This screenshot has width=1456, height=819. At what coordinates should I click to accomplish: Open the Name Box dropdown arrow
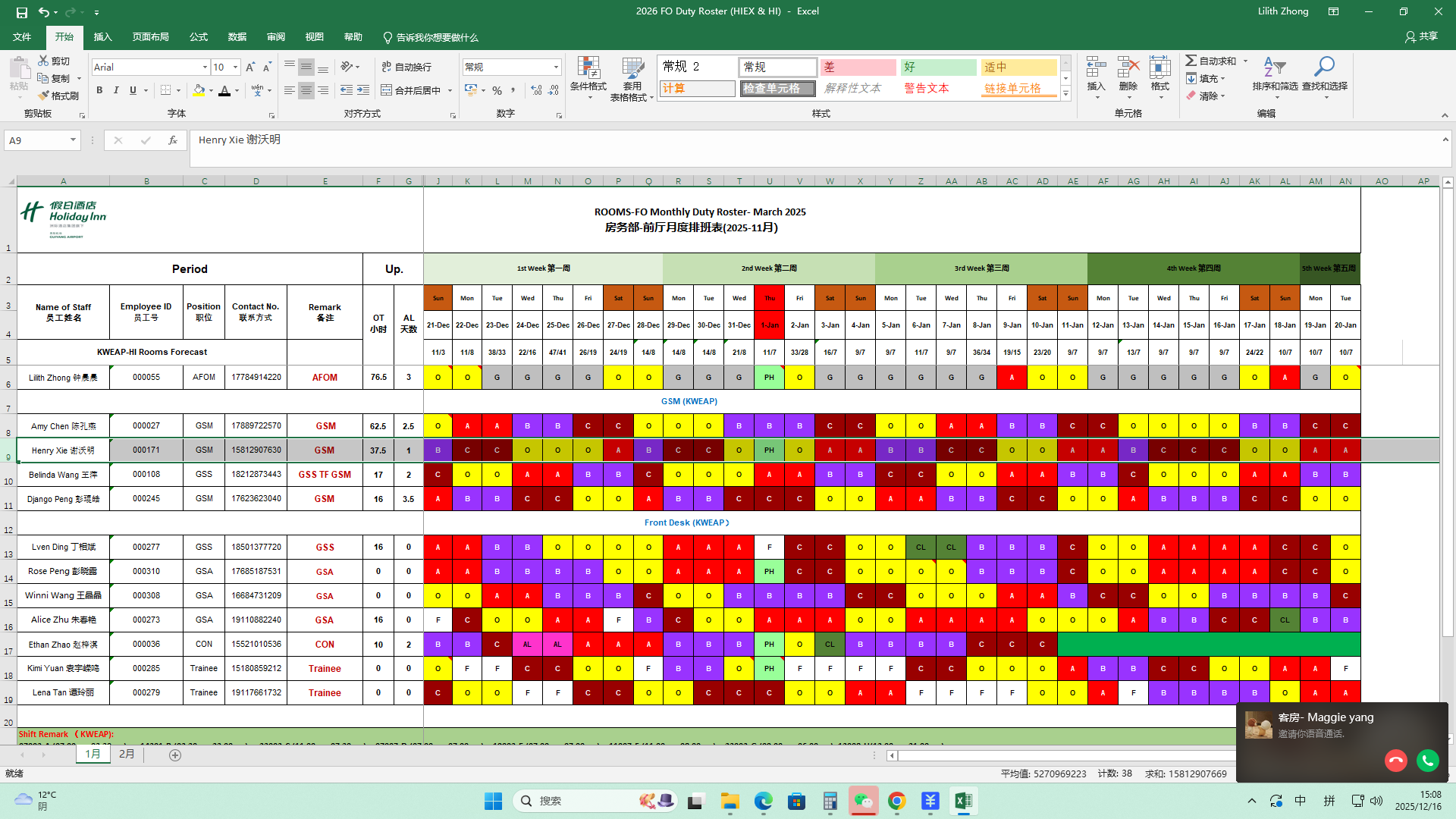click(73, 140)
